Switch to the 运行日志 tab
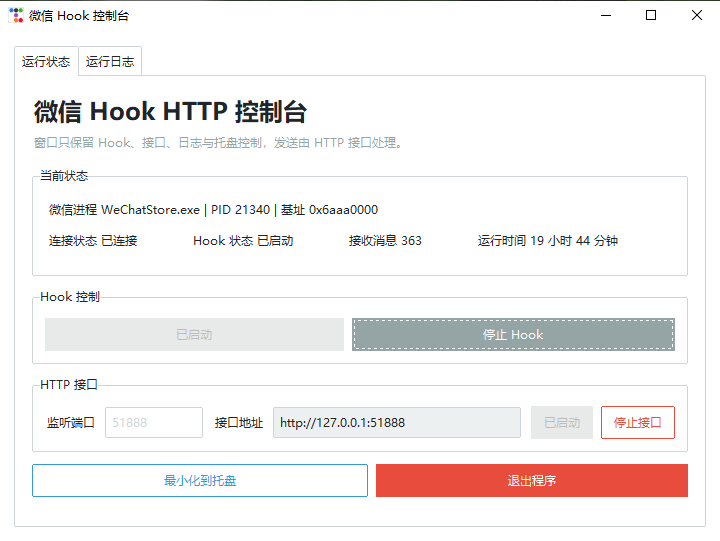This screenshot has width=720, height=541. pos(110,61)
